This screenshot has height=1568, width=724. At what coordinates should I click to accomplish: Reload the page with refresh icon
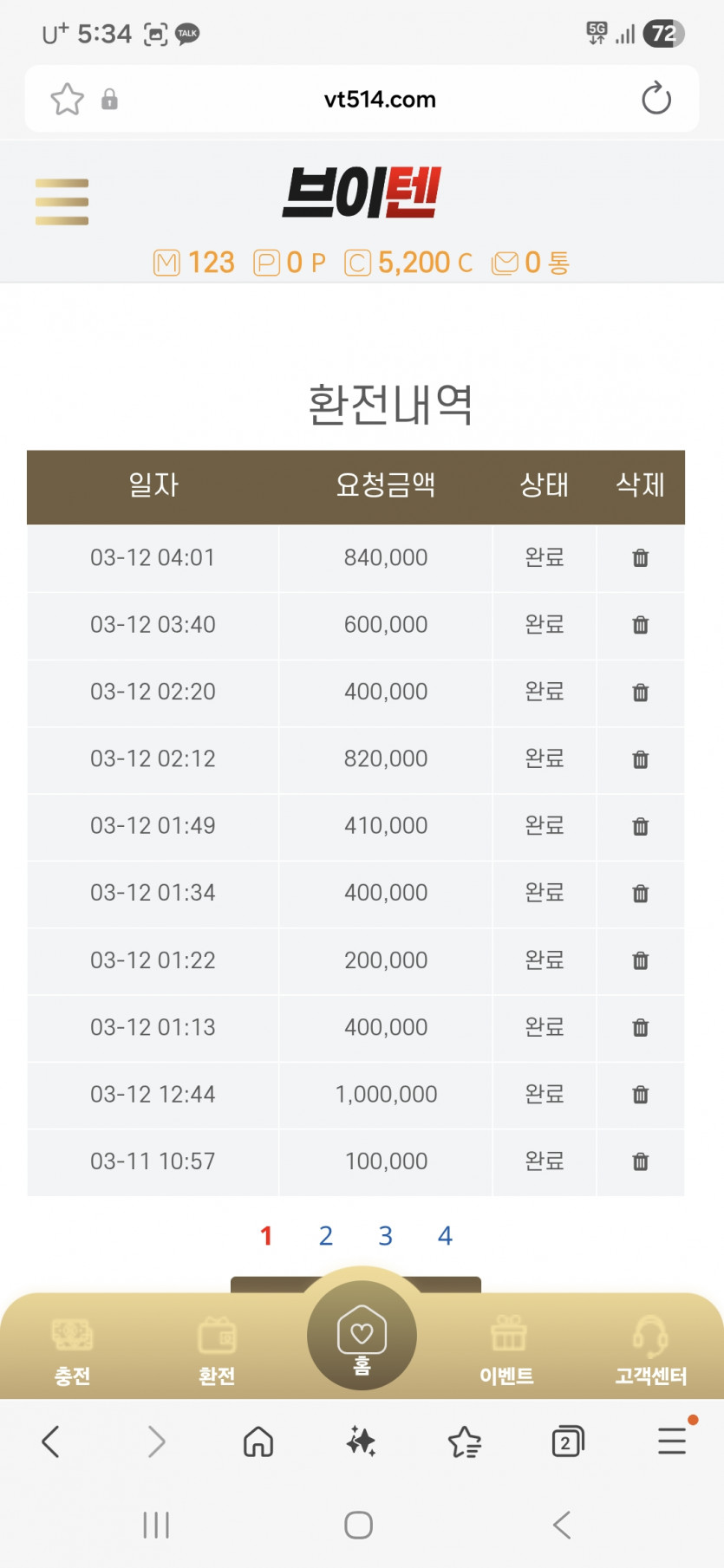point(656,99)
